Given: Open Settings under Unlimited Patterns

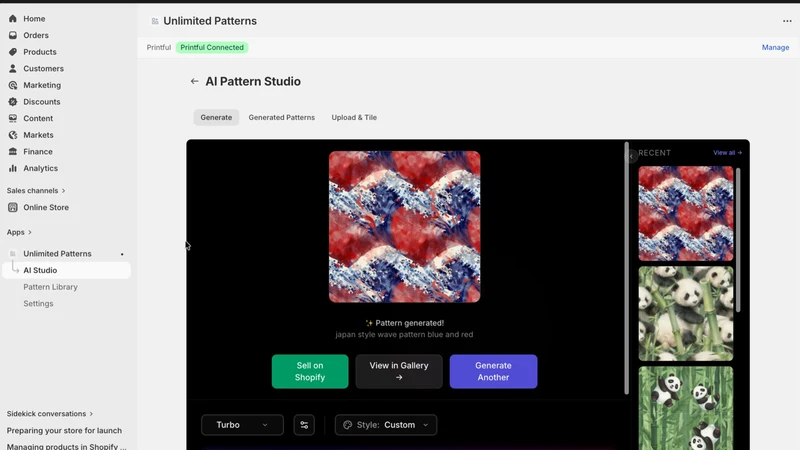Looking at the screenshot, I should 38,304.
